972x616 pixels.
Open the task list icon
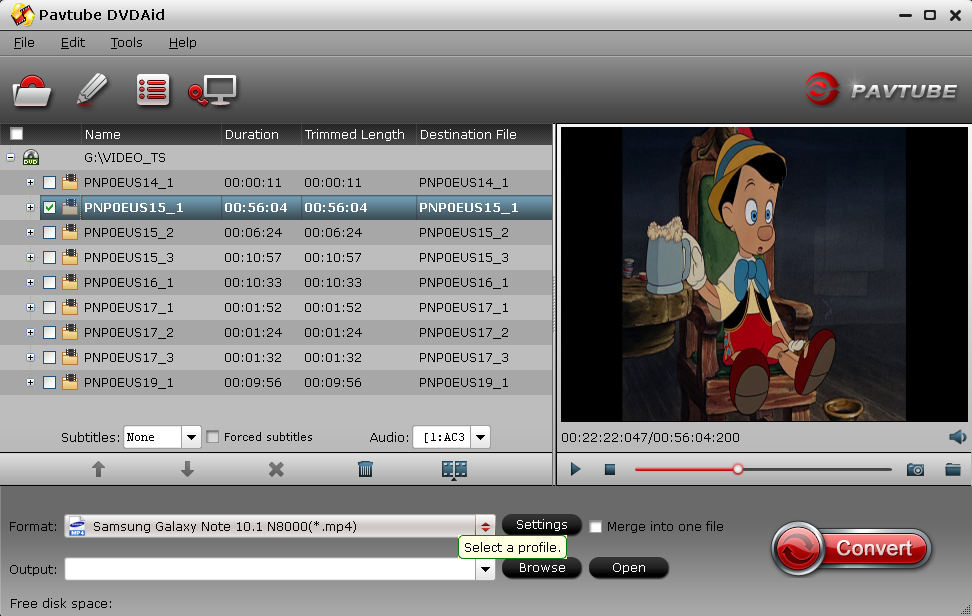(152, 90)
